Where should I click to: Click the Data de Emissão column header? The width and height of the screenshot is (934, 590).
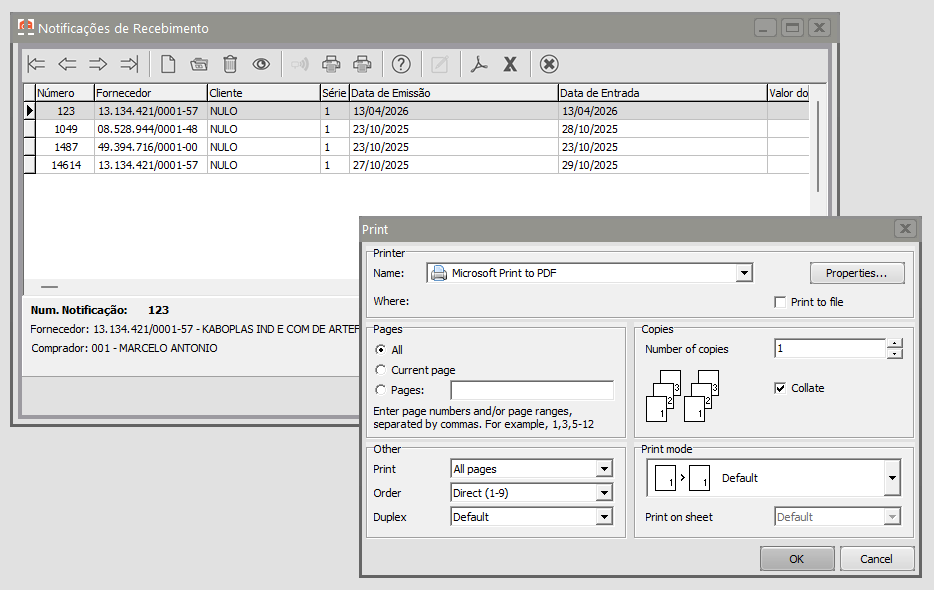pyautogui.click(x=452, y=93)
